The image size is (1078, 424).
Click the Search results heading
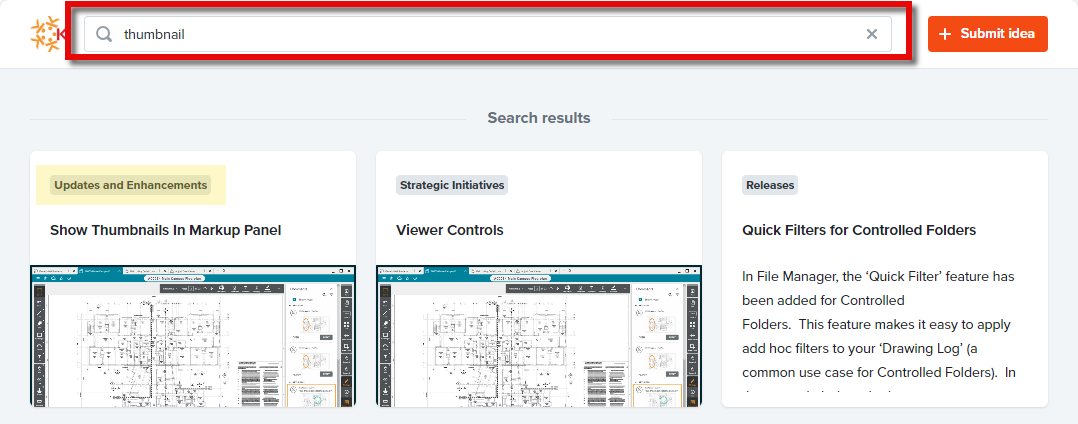[x=538, y=118]
